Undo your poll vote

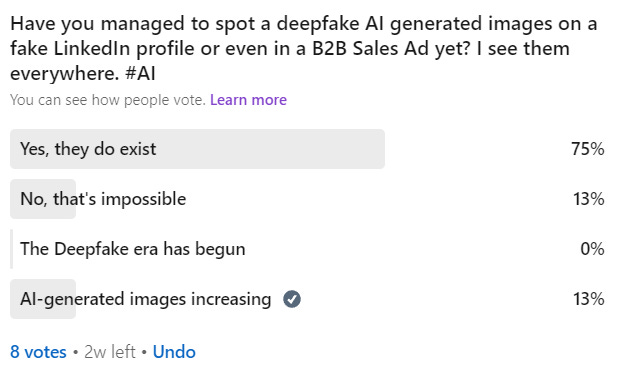point(174,352)
